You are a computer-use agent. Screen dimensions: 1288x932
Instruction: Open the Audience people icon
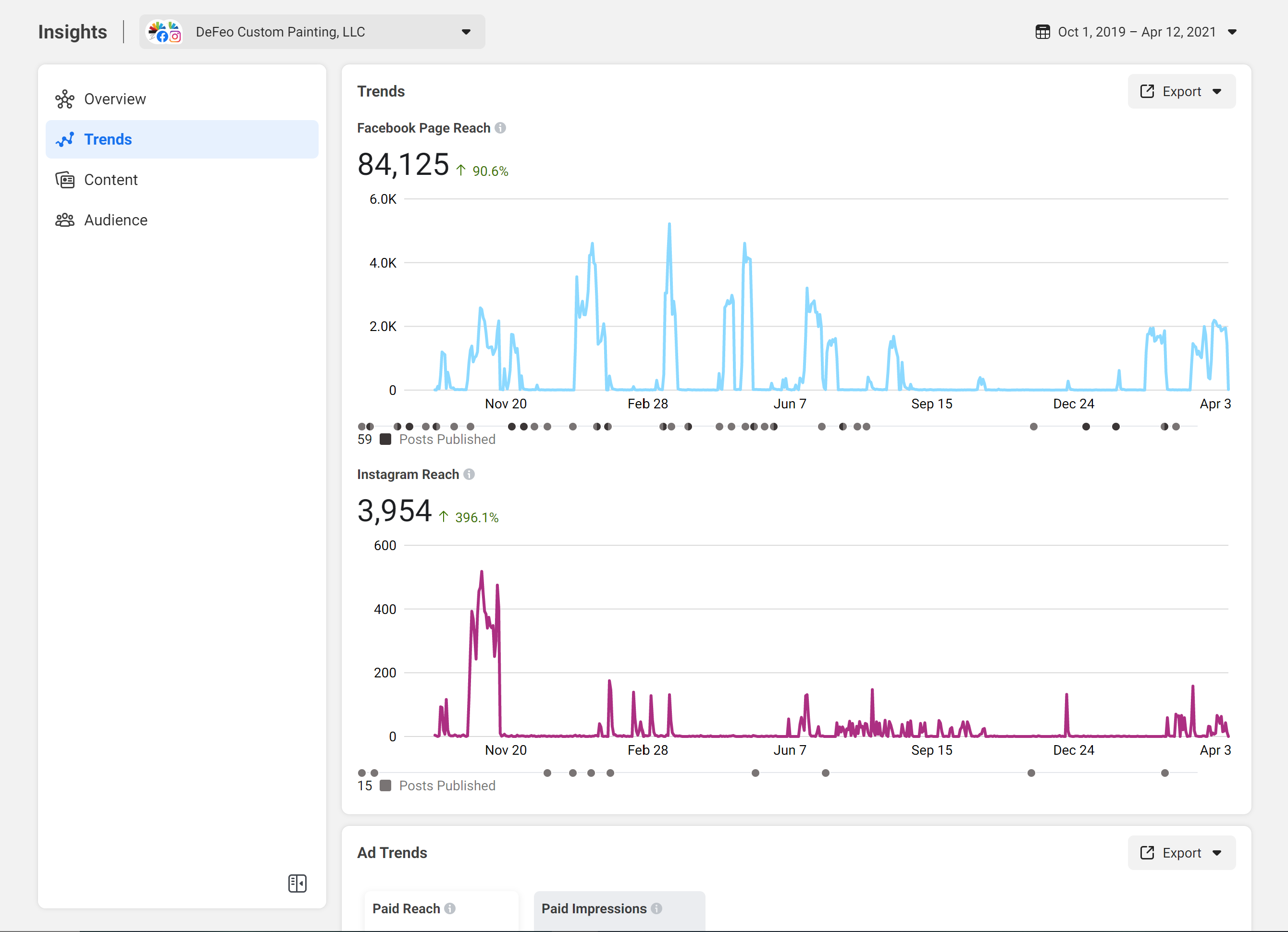click(x=65, y=220)
